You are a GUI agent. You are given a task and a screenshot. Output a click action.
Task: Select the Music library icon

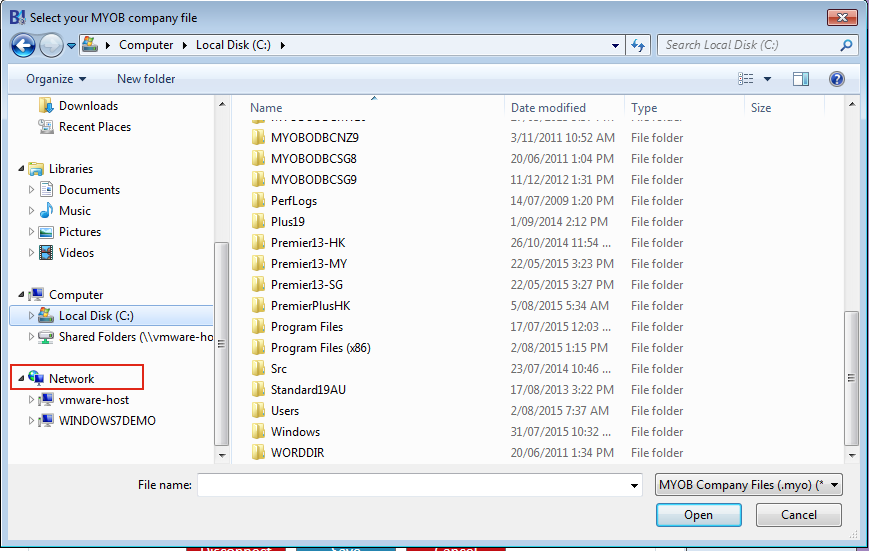47,211
